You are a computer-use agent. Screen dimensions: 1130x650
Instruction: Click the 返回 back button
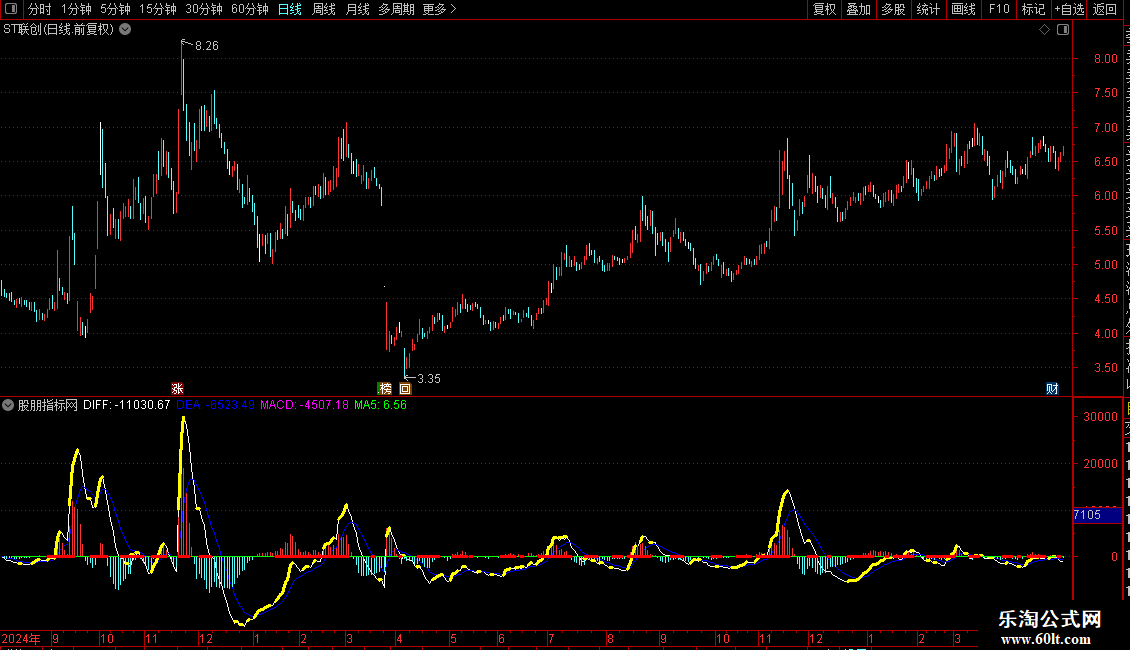[x=1105, y=9]
